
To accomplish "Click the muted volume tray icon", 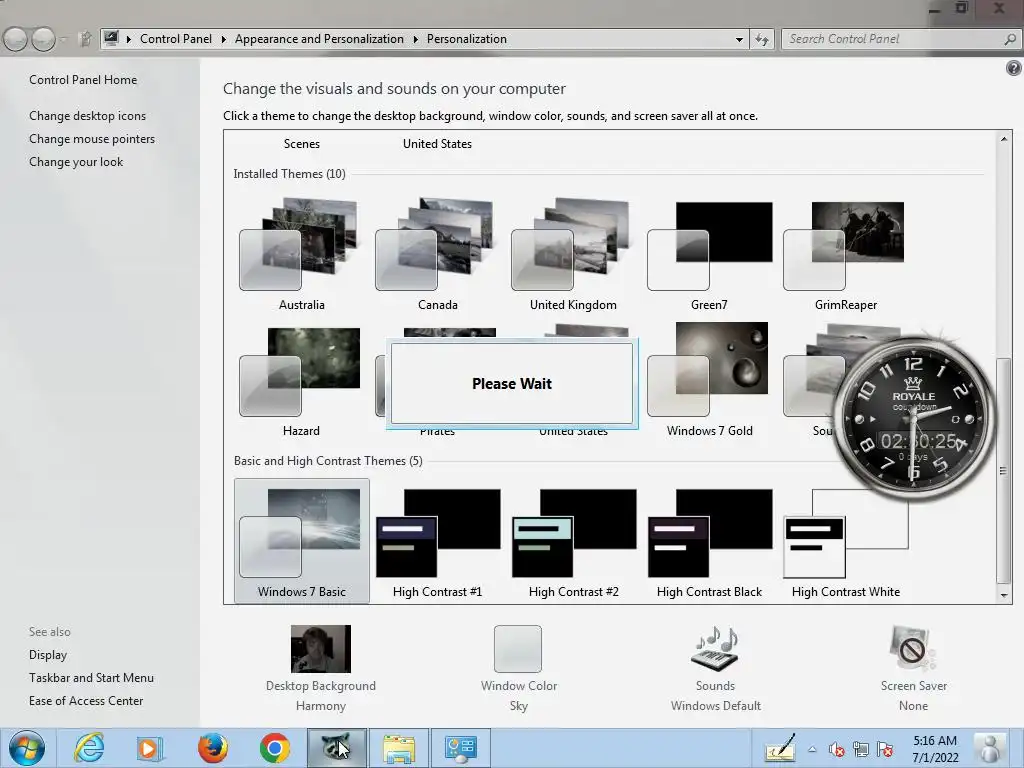I will (836, 750).
